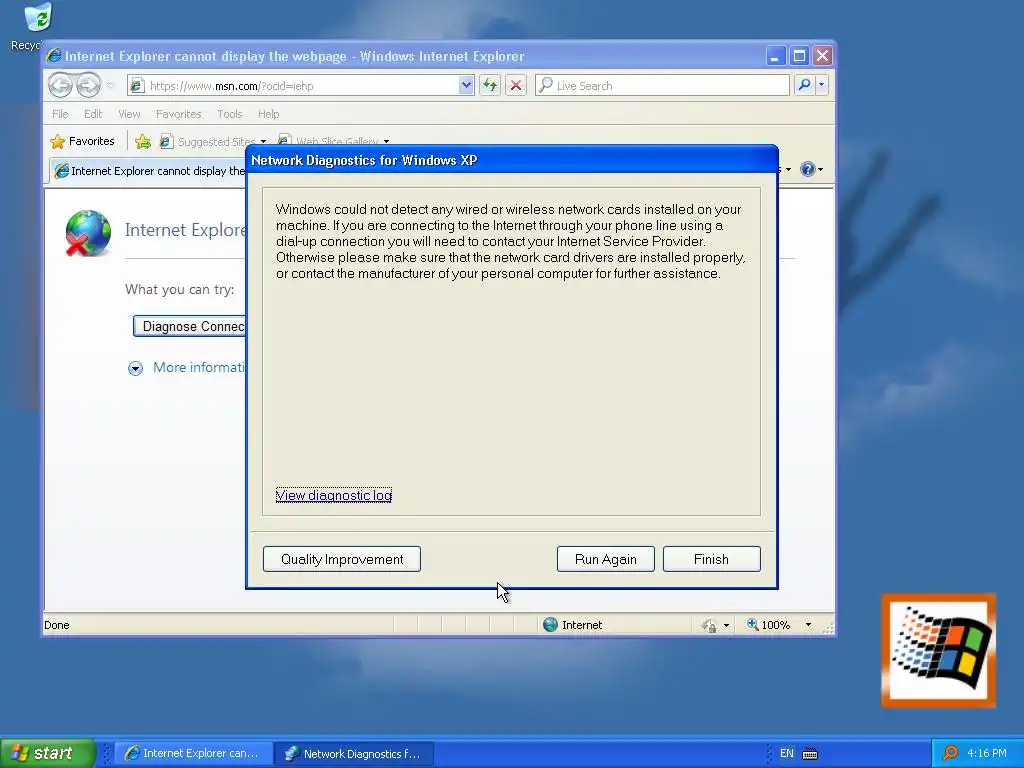The image size is (1024, 768).
Task: Open recent pages dropdown beside Forward button
Action: [110, 86]
